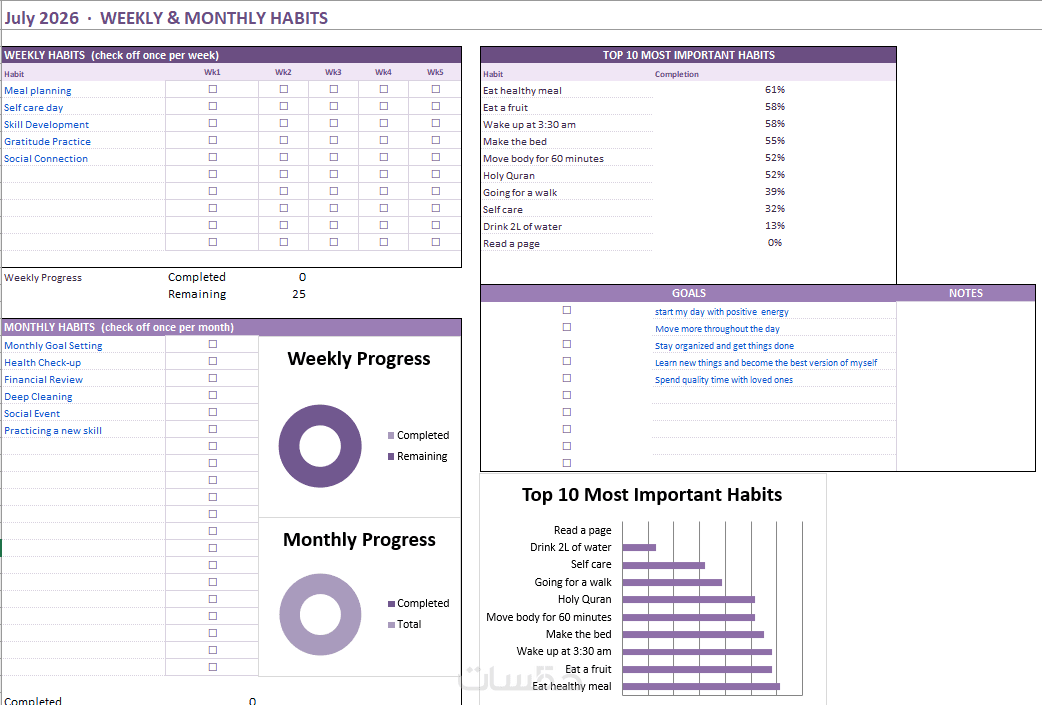This screenshot has width=1042, height=705.
Task: Check Gratitude Practice Wk5 checkbox
Action: [x=436, y=140]
